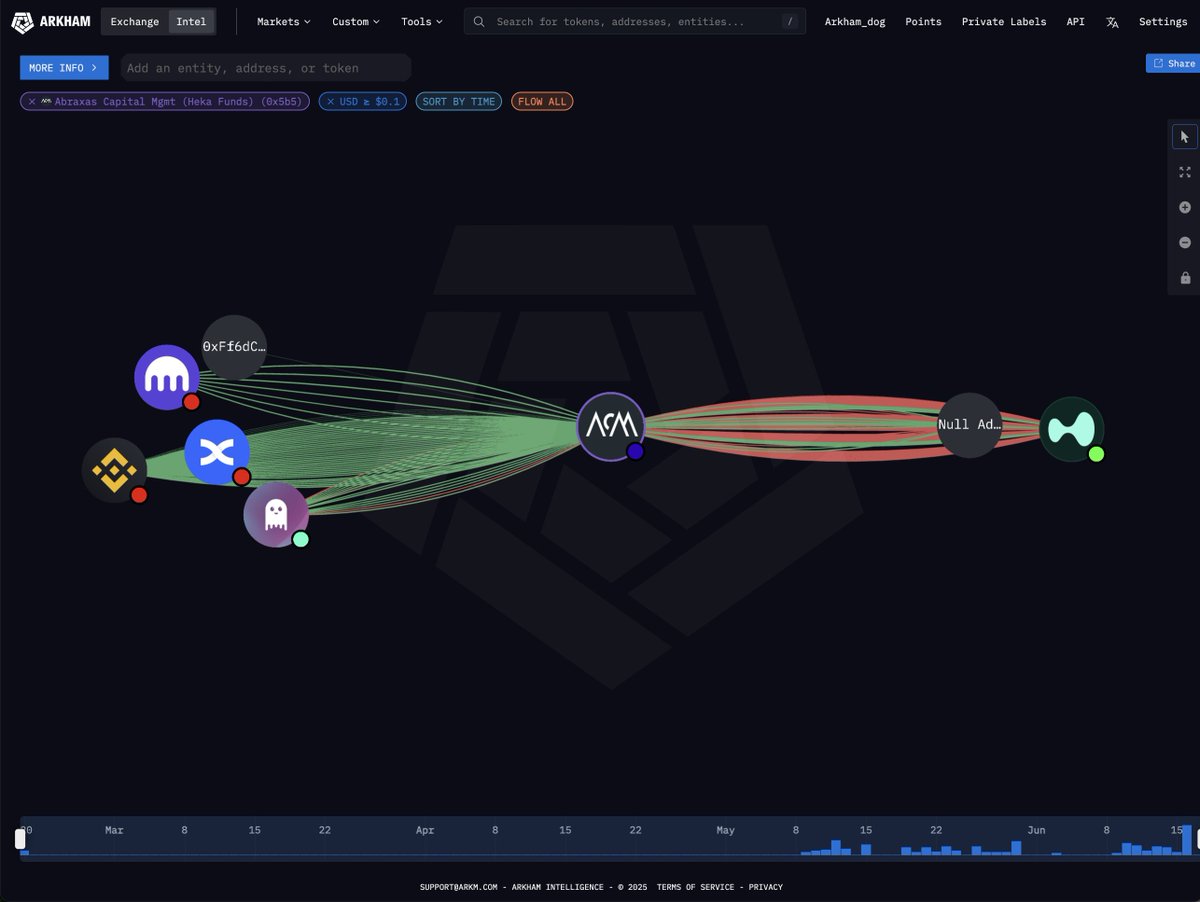The width and height of the screenshot is (1200, 902).
Task: Select the Kraken exchange node
Action: click(167, 377)
